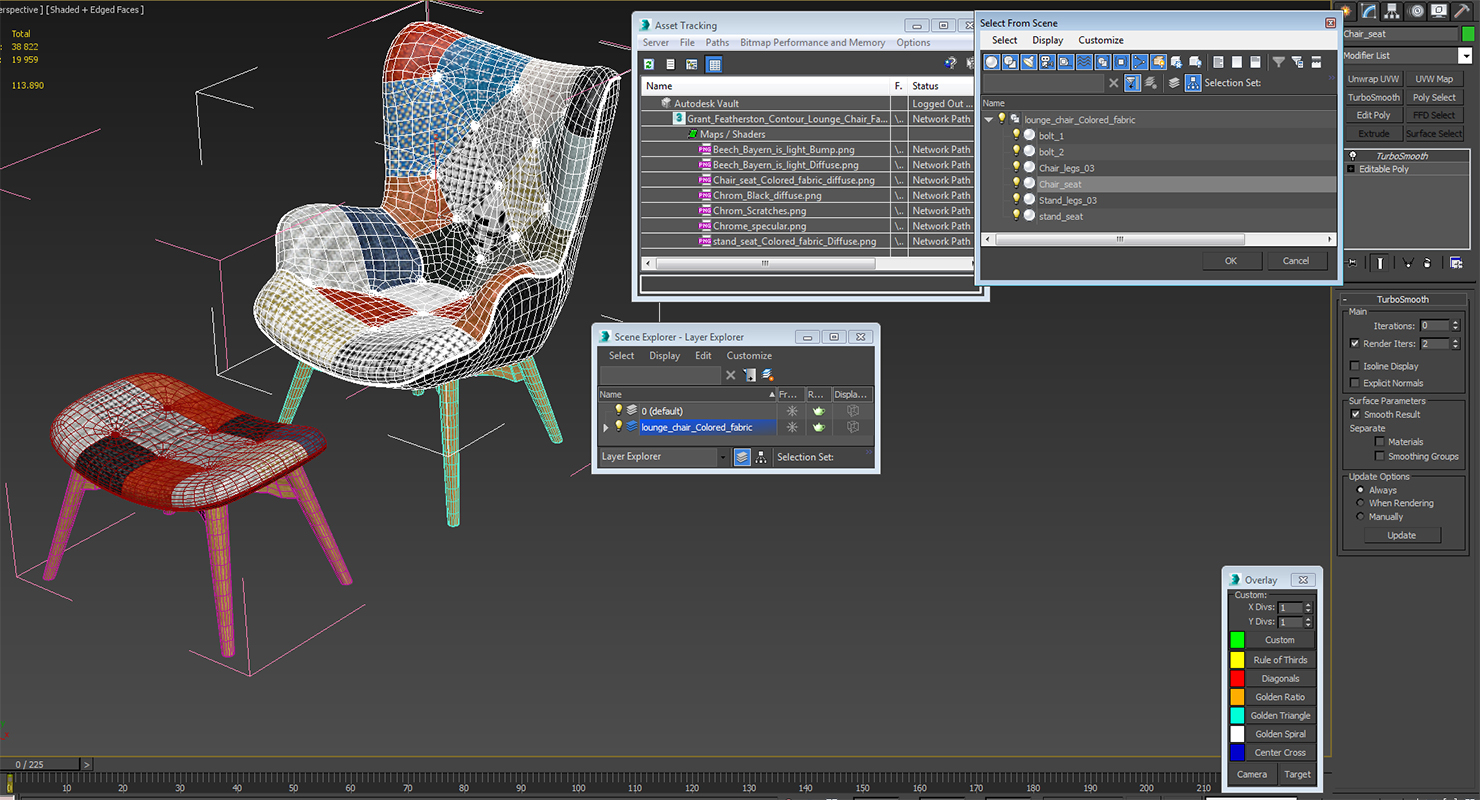Open the Hierarchy command panel tab
Screen dimensions: 1480x800
tap(1392, 11)
